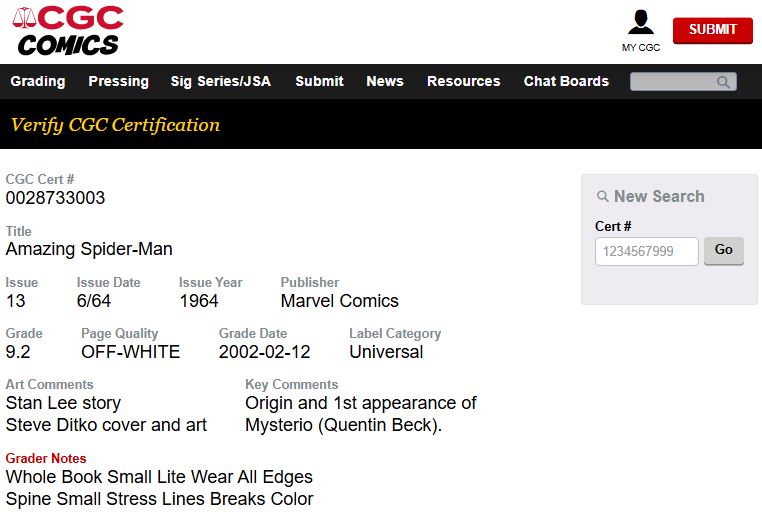This screenshot has height=515, width=762.
Task: Click label category Universal
Action: click(386, 352)
